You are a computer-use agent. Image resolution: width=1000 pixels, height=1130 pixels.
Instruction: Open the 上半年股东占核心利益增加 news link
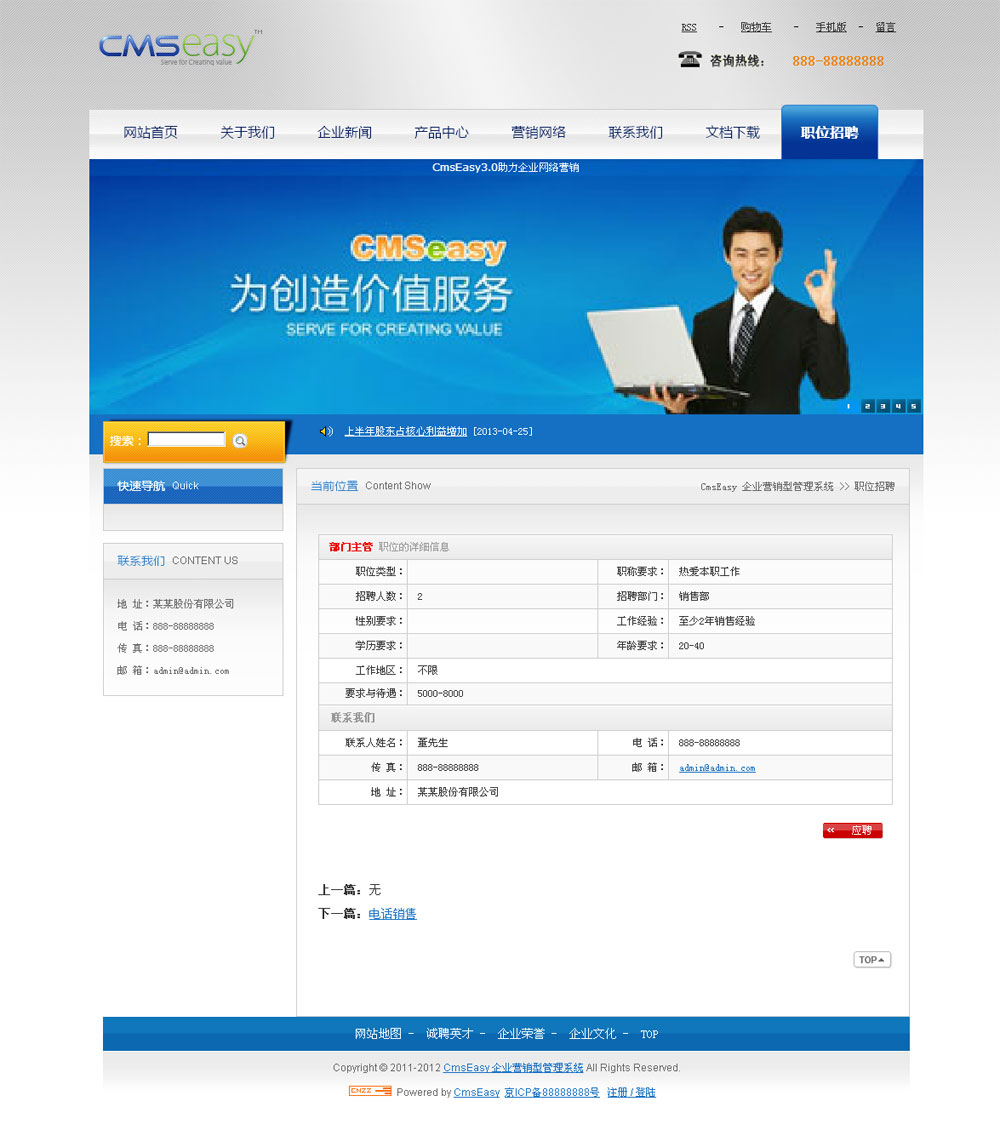(x=406, y=432)
